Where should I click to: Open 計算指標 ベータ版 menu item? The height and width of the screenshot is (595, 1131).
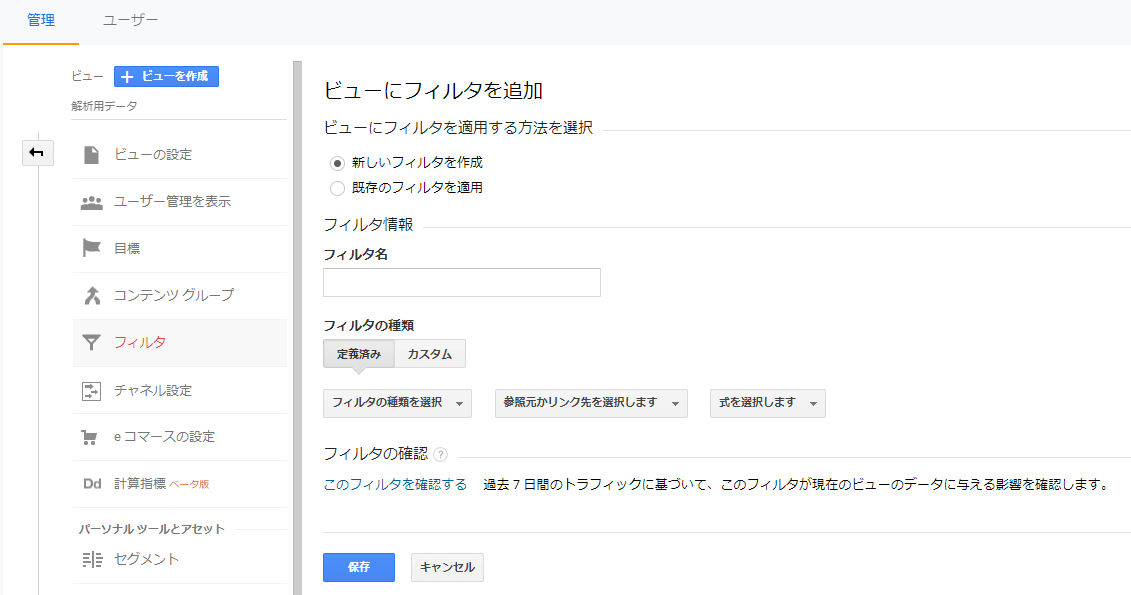point(180,484)
